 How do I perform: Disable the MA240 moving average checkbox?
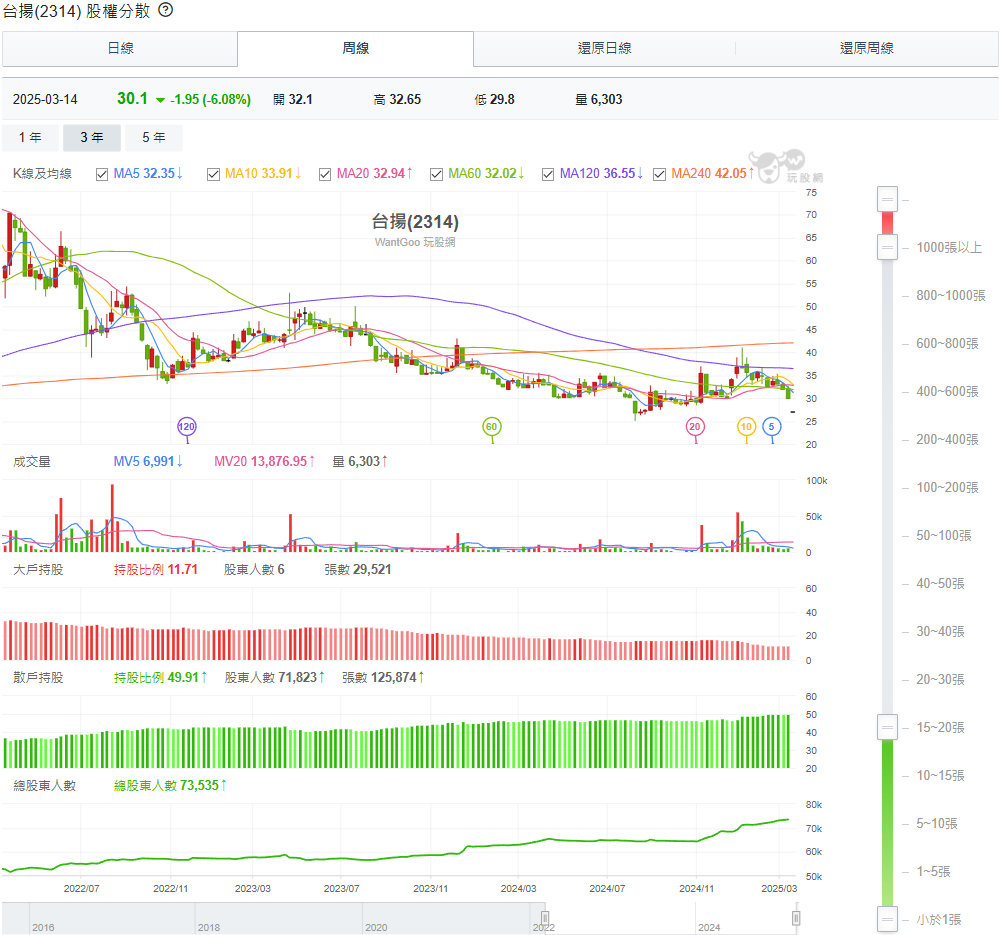pos(659,174)
